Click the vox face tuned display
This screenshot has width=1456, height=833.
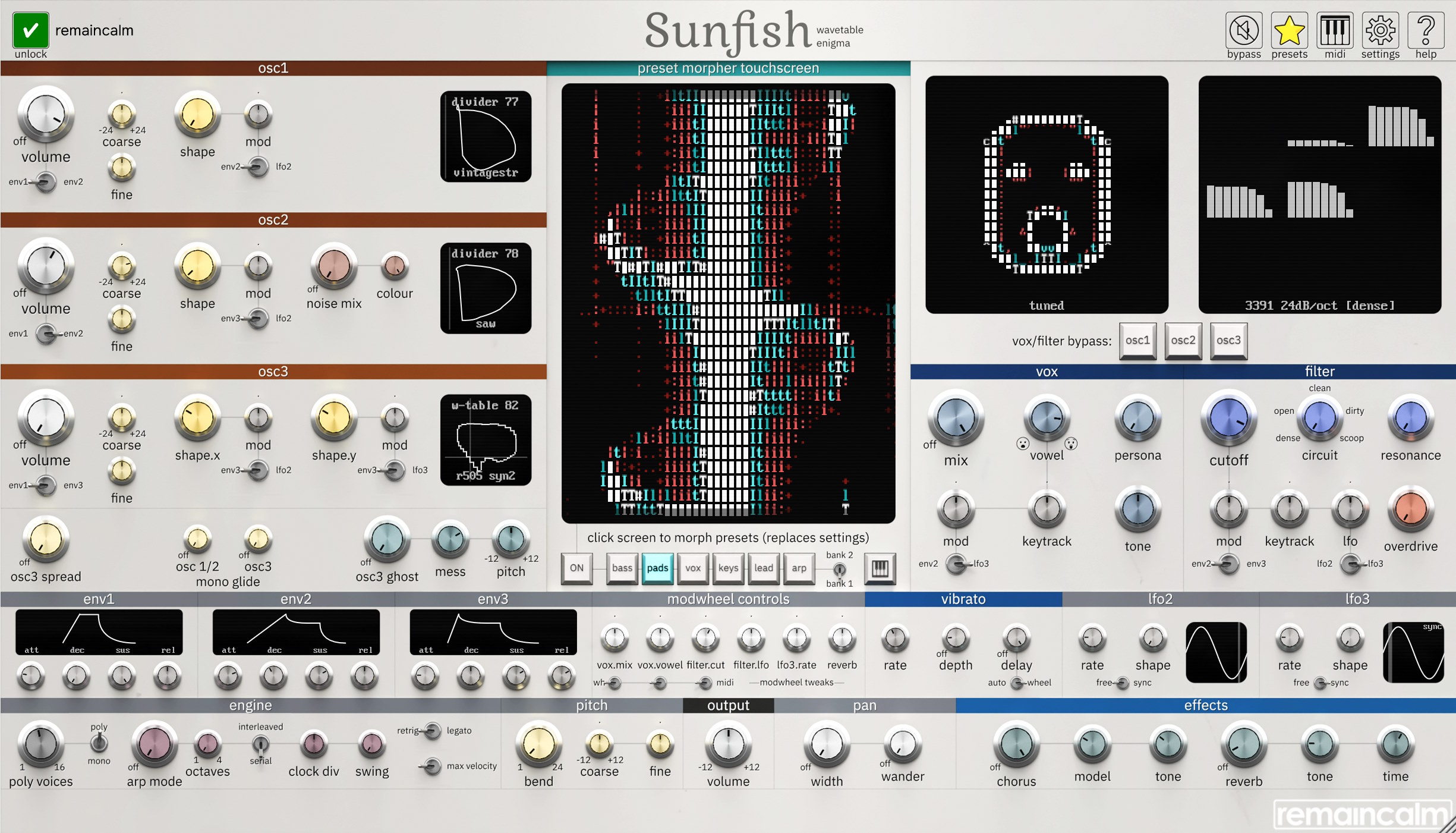pos(1047,194)
